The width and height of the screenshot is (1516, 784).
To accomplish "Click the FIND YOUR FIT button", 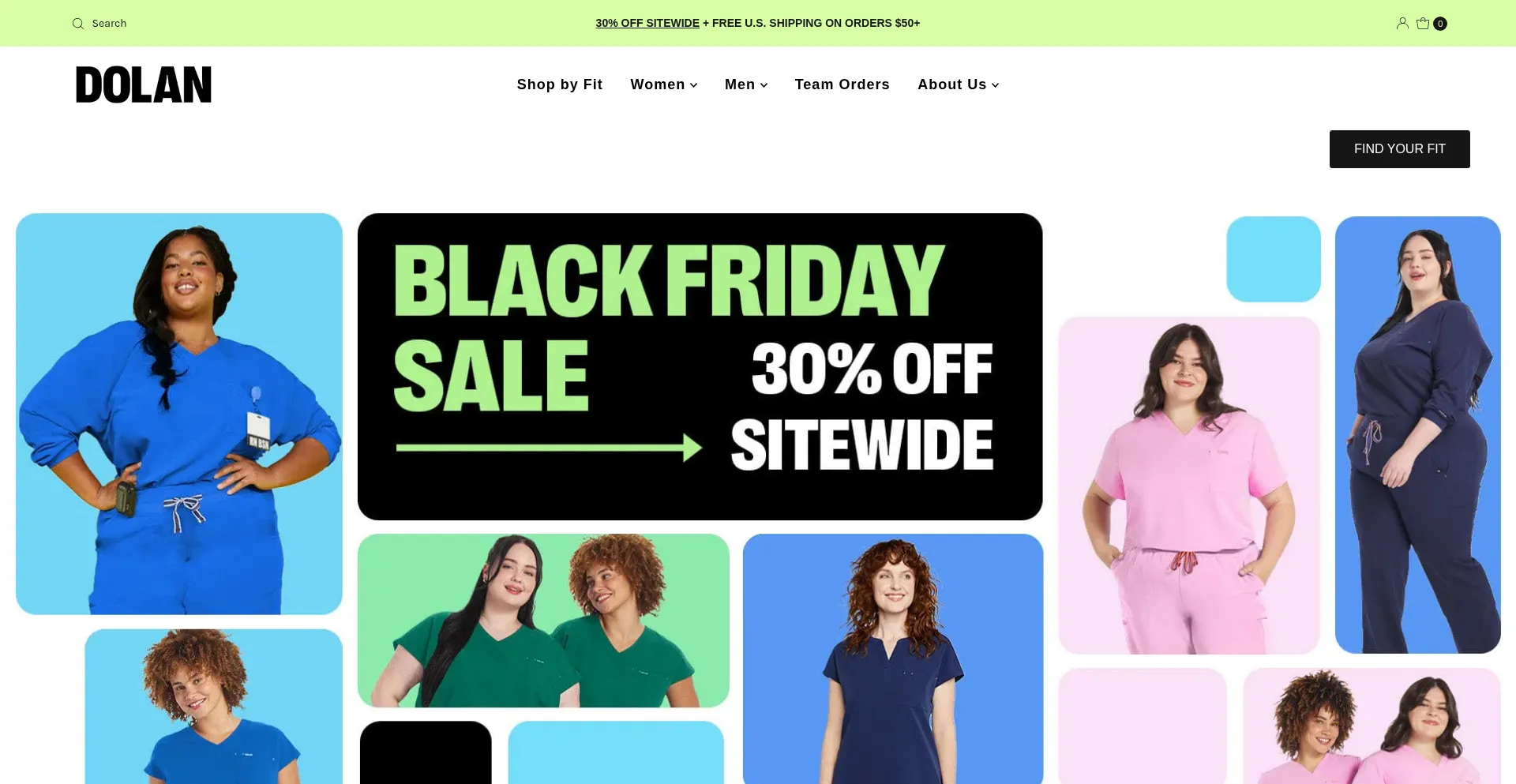I will (1399, 149).
